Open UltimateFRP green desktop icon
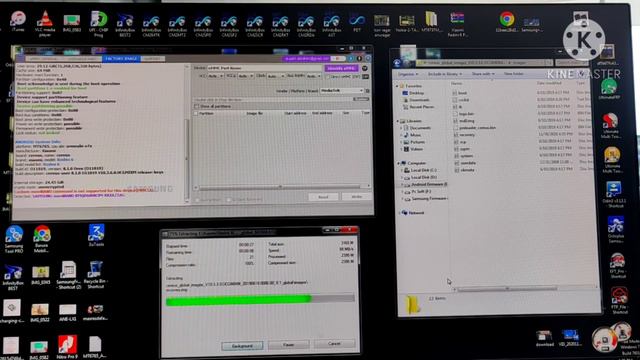The image size is (640, 360). coord(609,89)
